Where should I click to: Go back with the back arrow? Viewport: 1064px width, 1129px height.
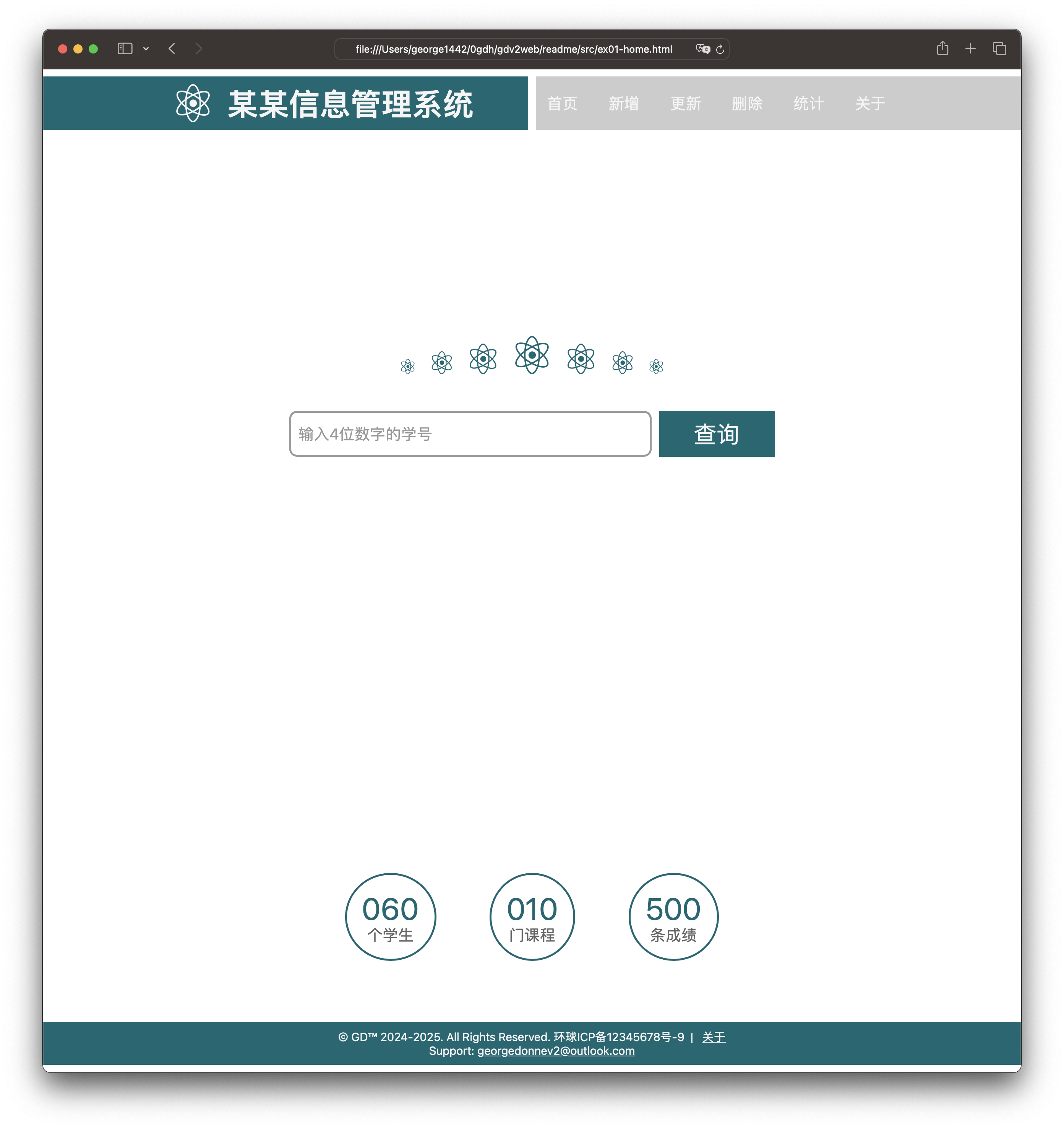(x=172, y=49)
